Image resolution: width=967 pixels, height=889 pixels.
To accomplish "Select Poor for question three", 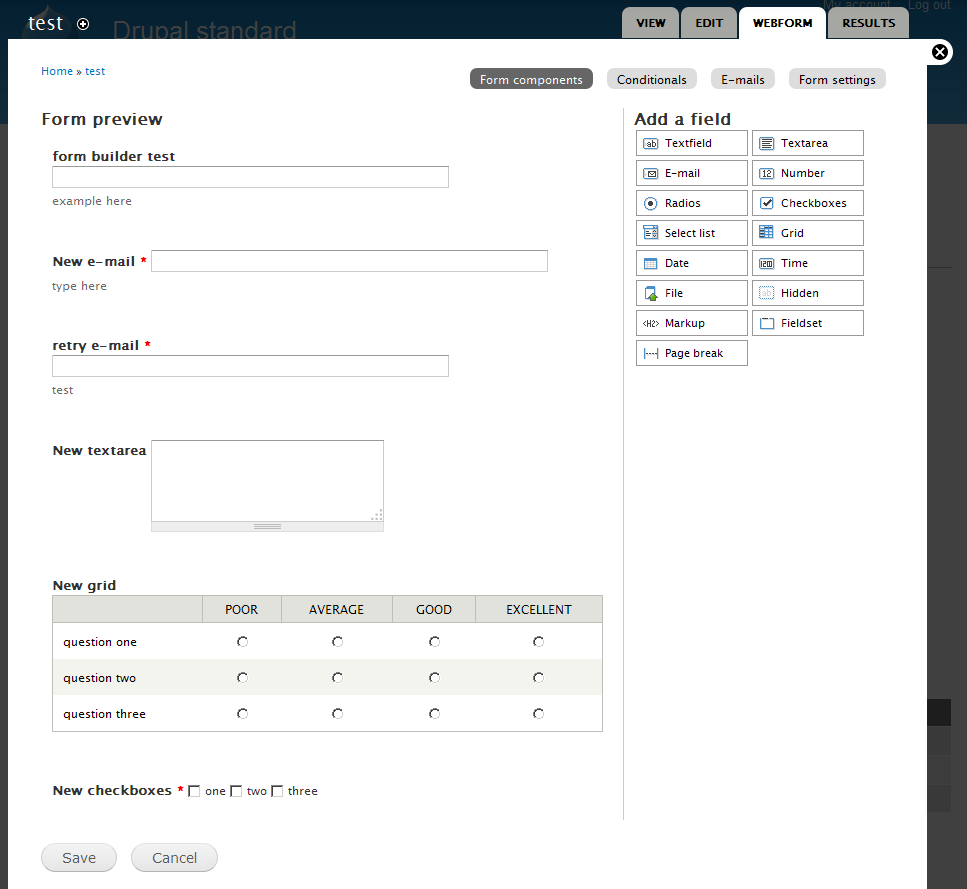I will [242, 713].
